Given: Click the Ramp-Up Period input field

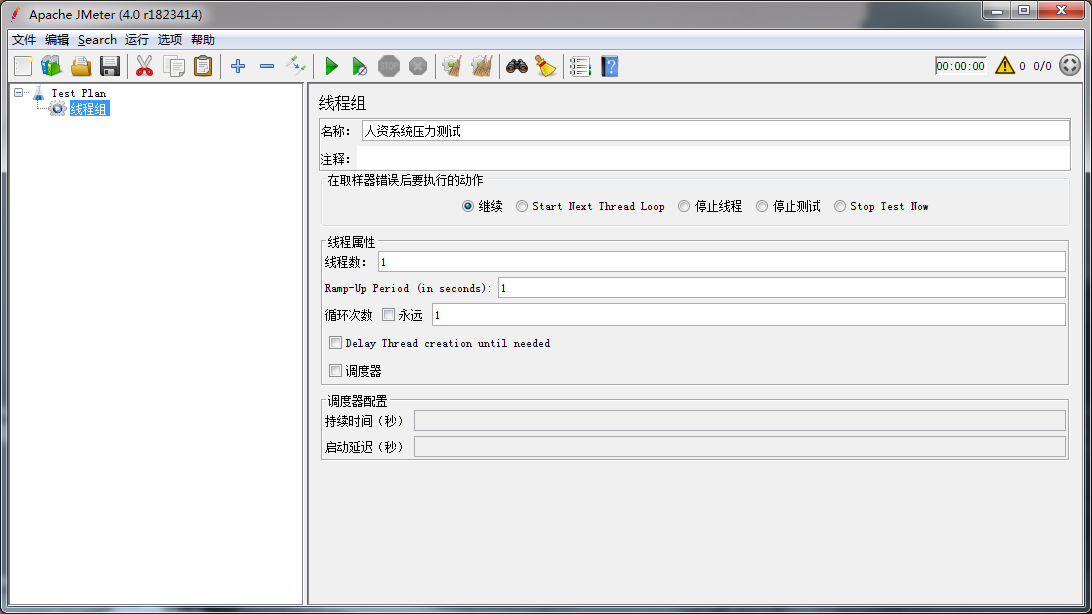Looking at the screenshot, I should [x=781, y=288].
